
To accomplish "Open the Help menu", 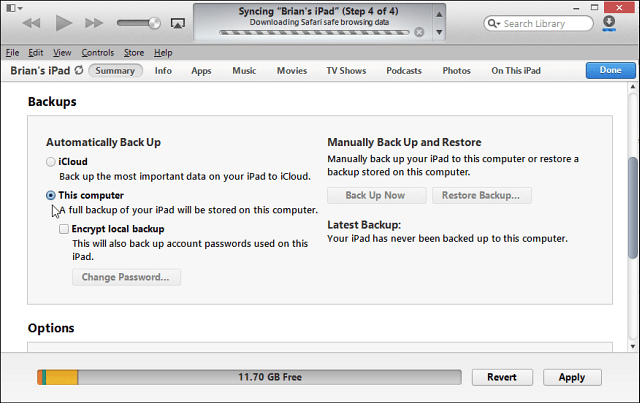I will 163,53.
